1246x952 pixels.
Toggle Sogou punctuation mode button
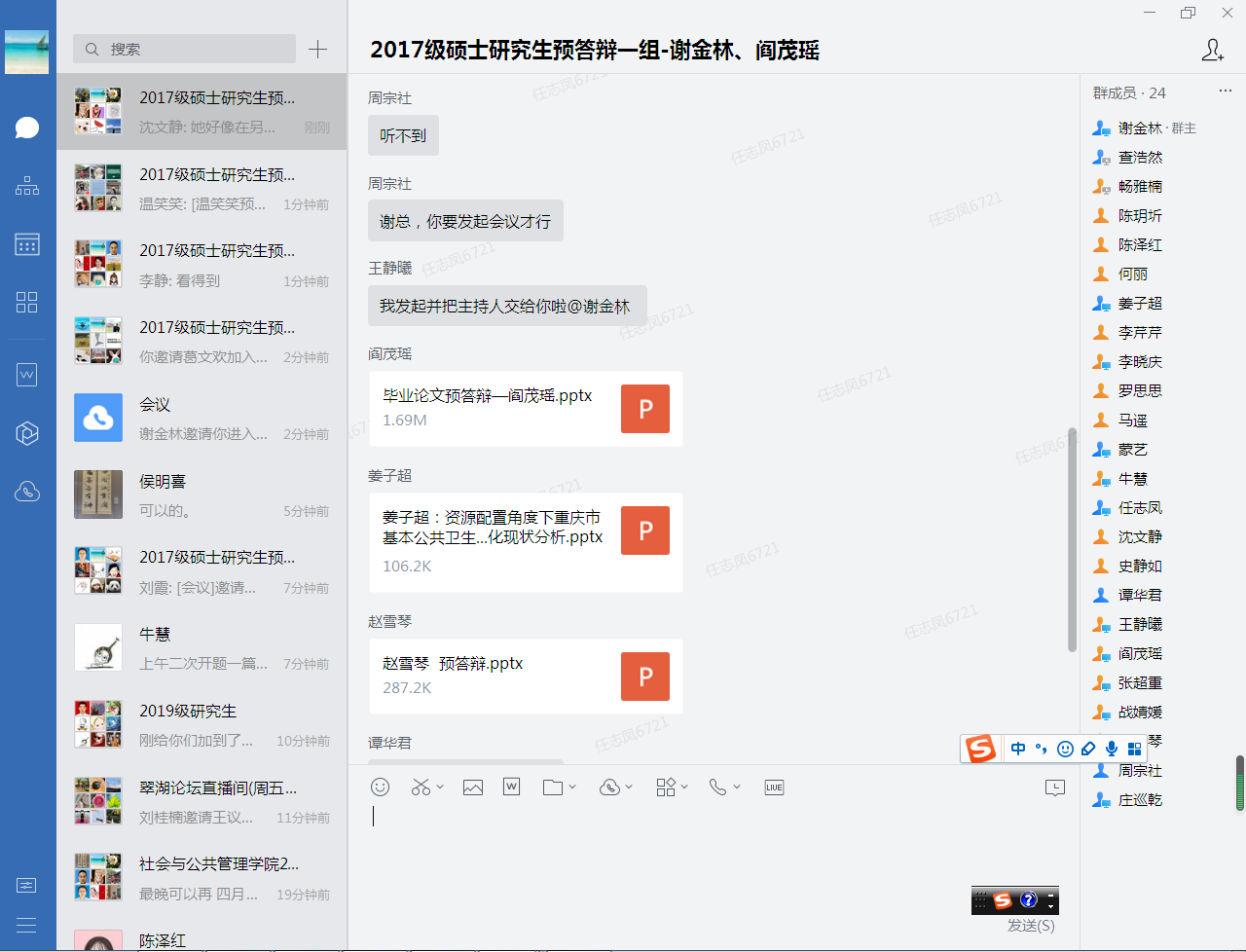point(1042,749)
